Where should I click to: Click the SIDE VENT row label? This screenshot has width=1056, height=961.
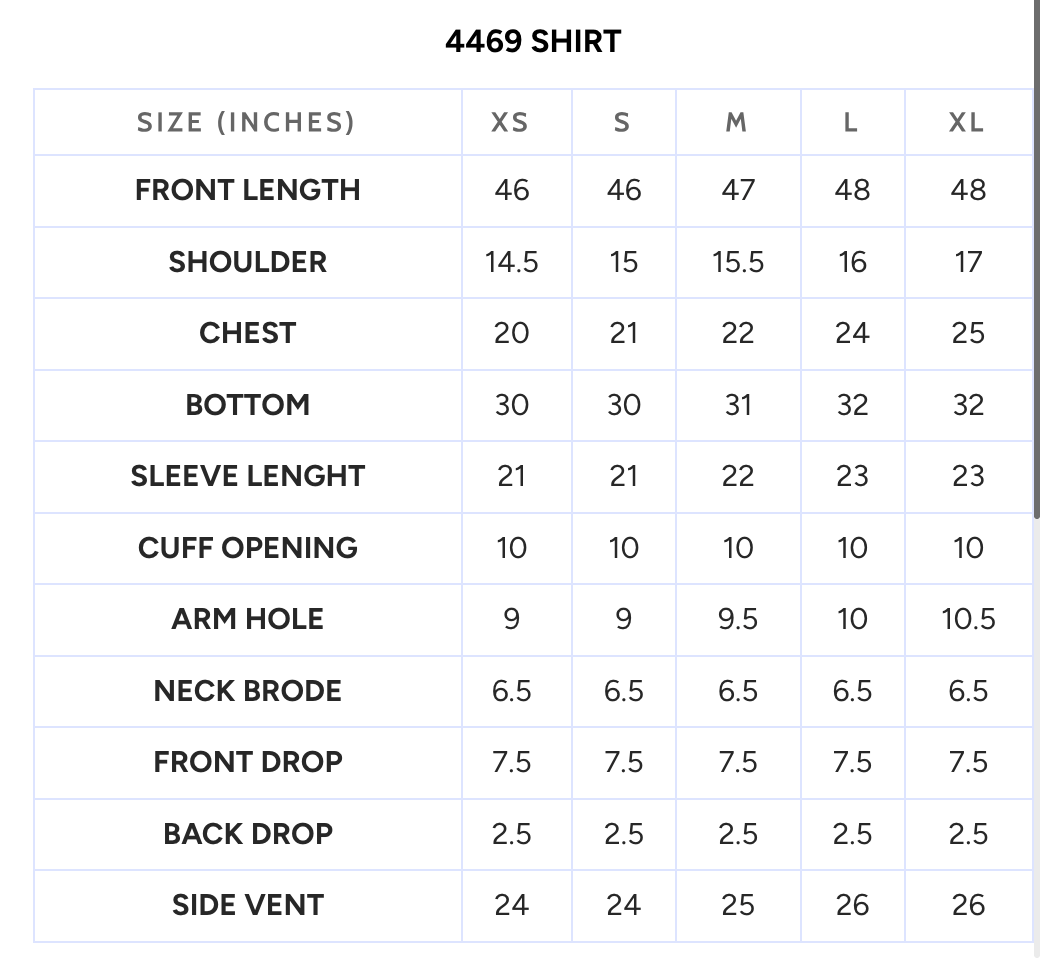tap(247, 906)
